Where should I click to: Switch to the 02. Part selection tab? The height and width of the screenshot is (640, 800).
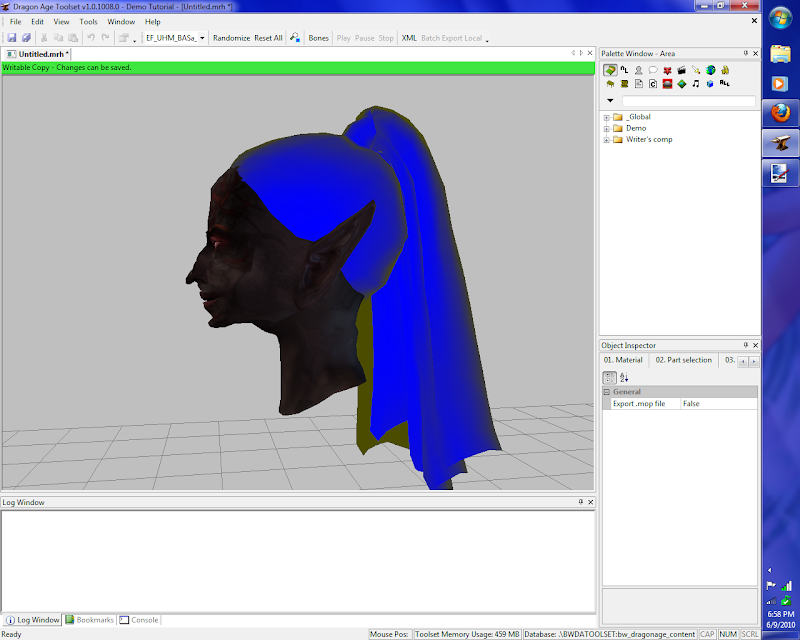pos(683,360)
